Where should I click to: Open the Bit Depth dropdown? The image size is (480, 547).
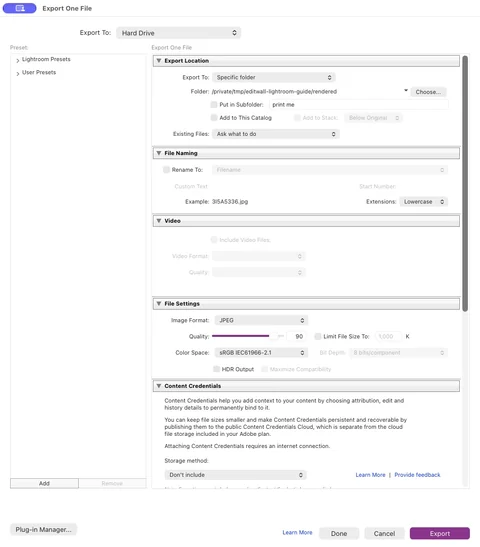tap(398, 353)
